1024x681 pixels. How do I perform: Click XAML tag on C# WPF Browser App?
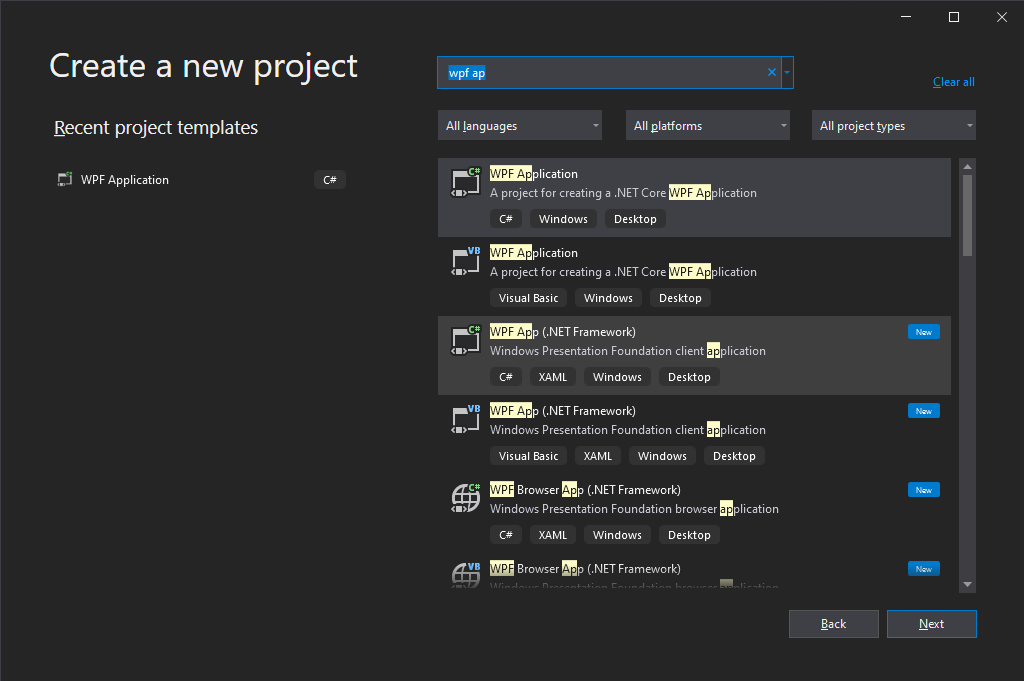tap(552, 535)
